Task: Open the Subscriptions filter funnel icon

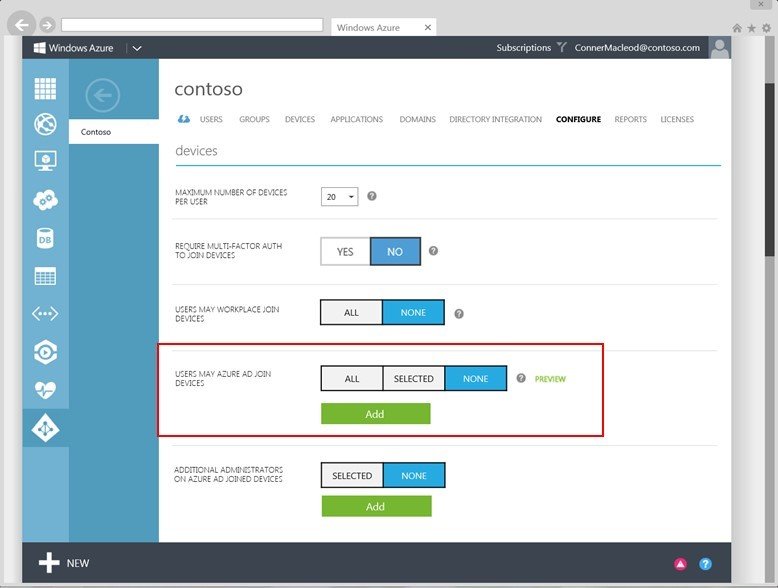Action: tap(562, 47)
